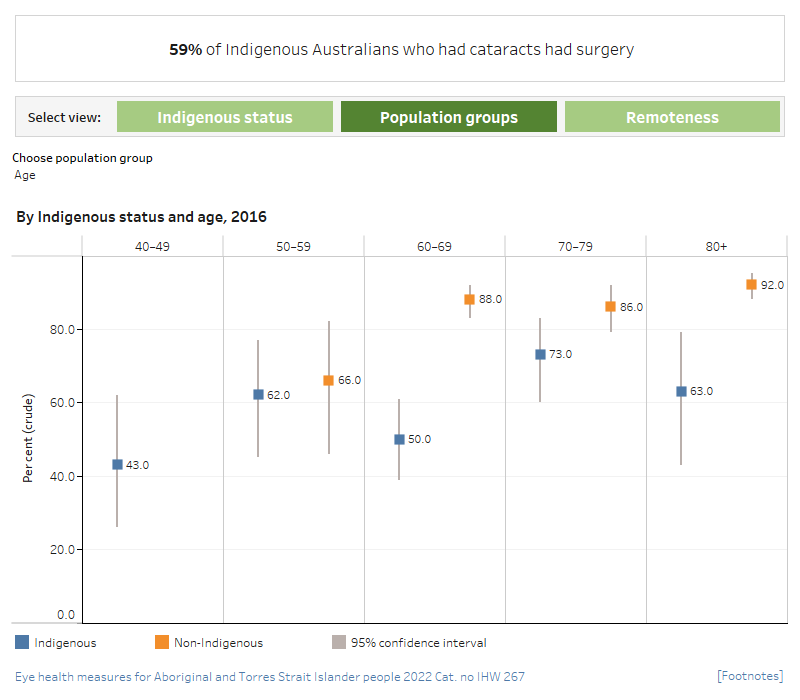800x700 pixels.
Task: Switch to the Indigenous status view
Action: (x=225, y=116)
